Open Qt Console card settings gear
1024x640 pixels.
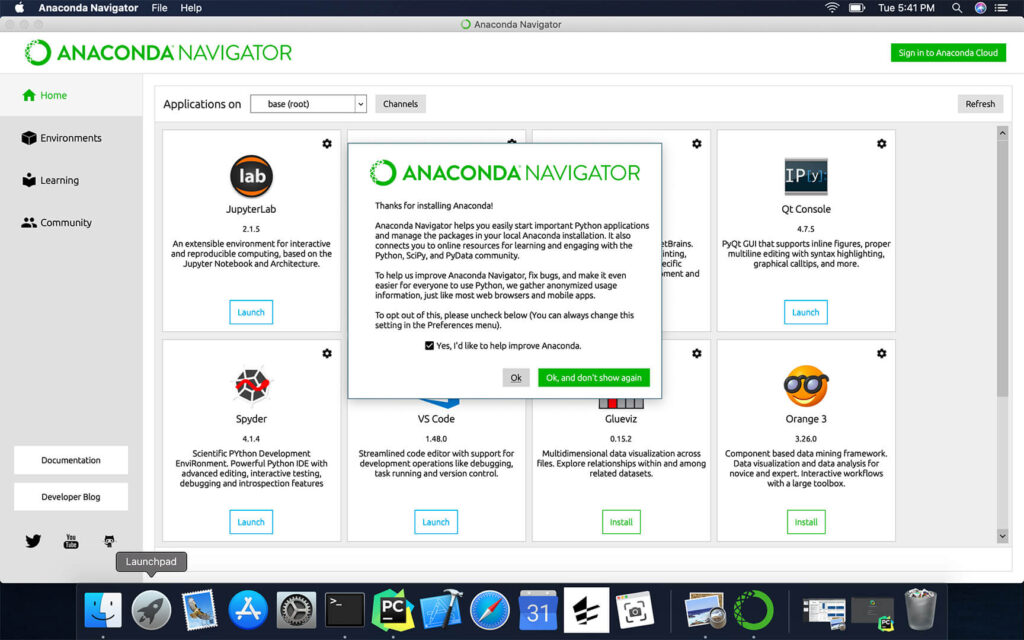point(882,144)
